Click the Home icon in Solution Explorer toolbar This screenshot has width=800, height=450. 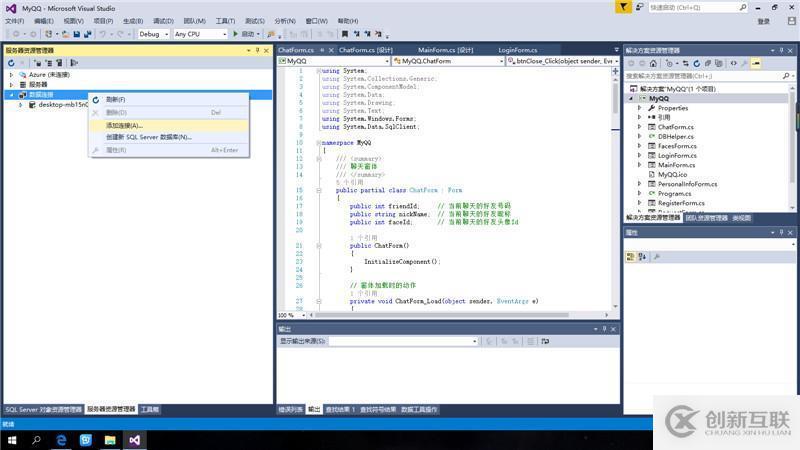653,63
